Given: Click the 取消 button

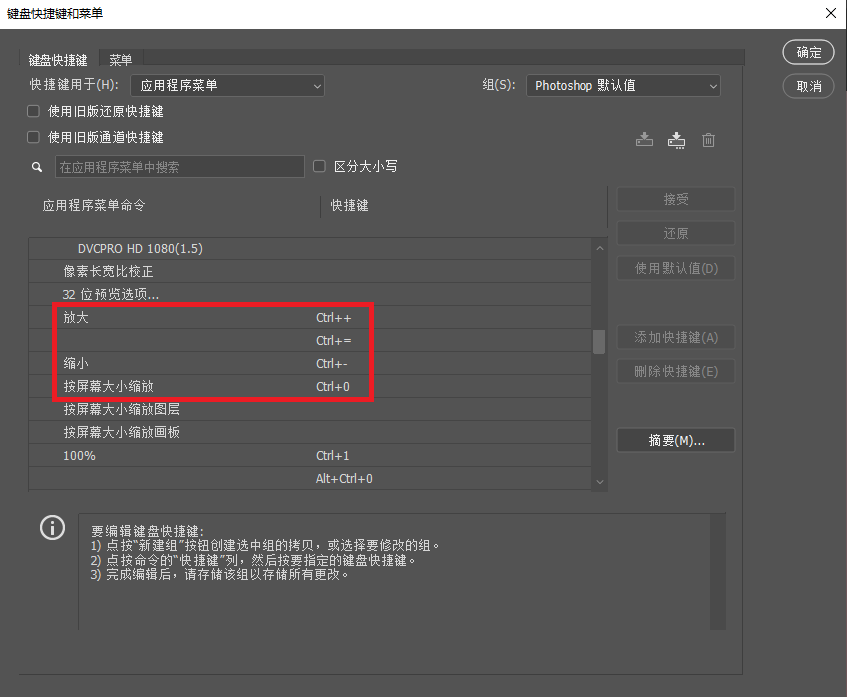Looking at the screenshot, I should tap(808, 86).
